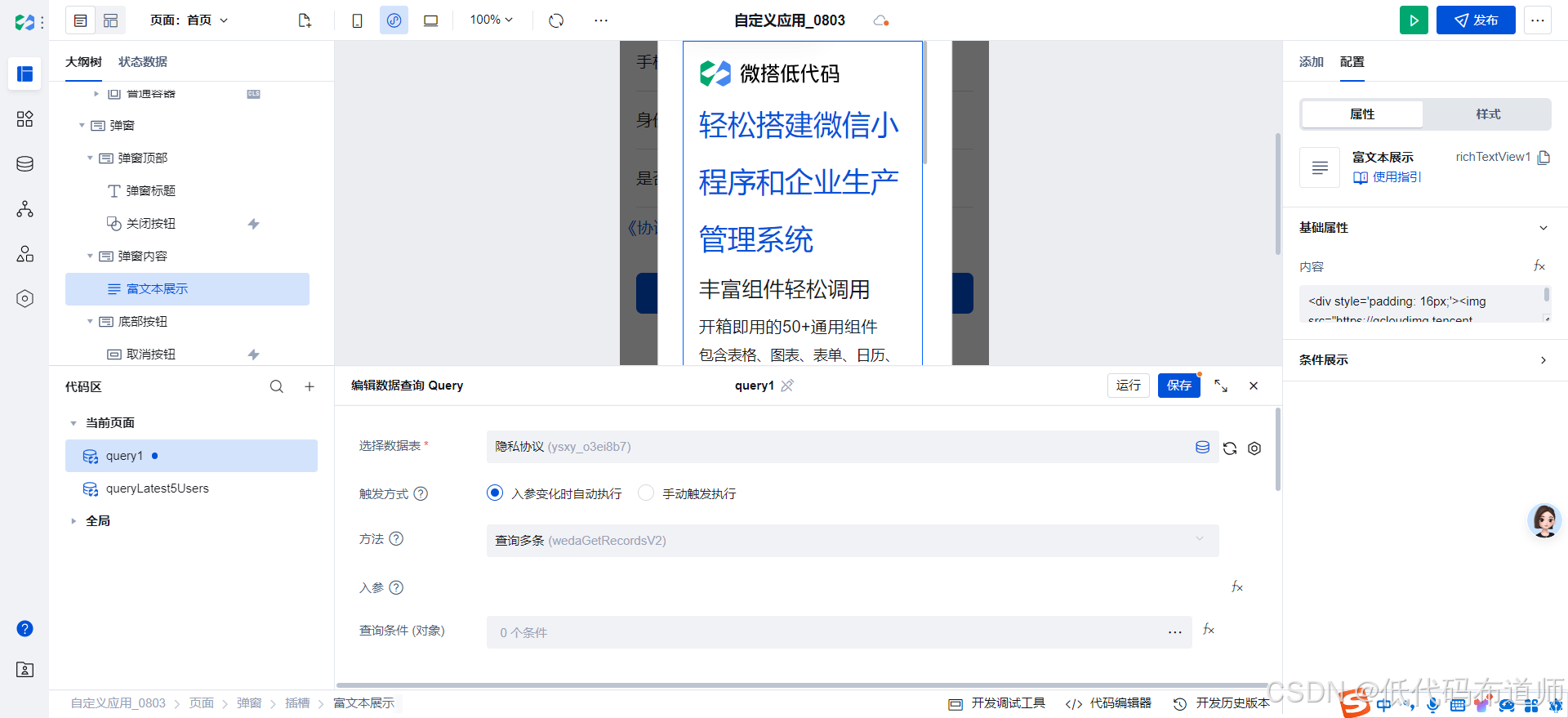Switch to the 状态数据 tab
The image size is (1568, 718).
coord(143,62)
